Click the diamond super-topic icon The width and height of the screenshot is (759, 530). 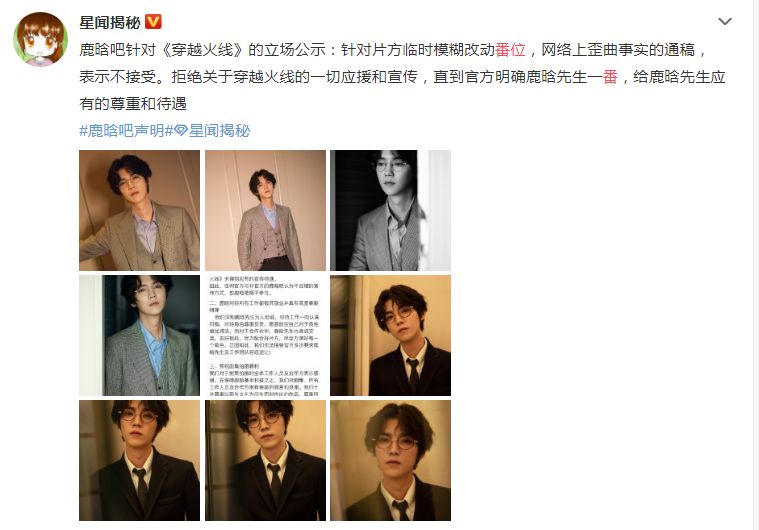pos(181,131)
